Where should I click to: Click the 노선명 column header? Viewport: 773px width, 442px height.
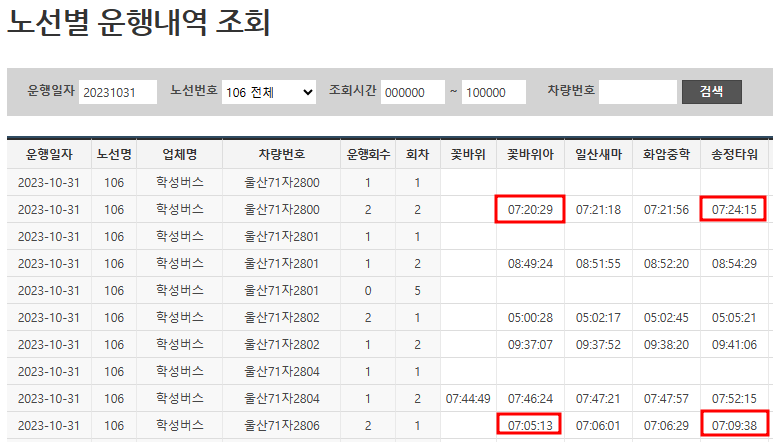click(x=114, y=155)
